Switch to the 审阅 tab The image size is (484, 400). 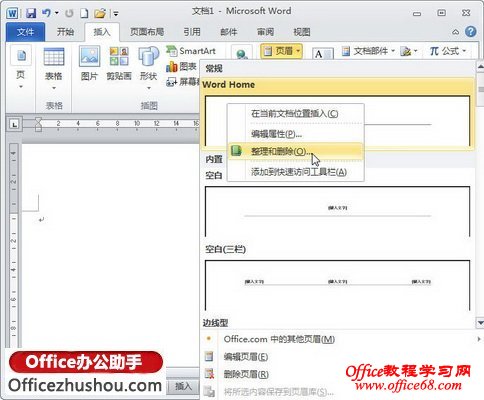click(265, 32)
